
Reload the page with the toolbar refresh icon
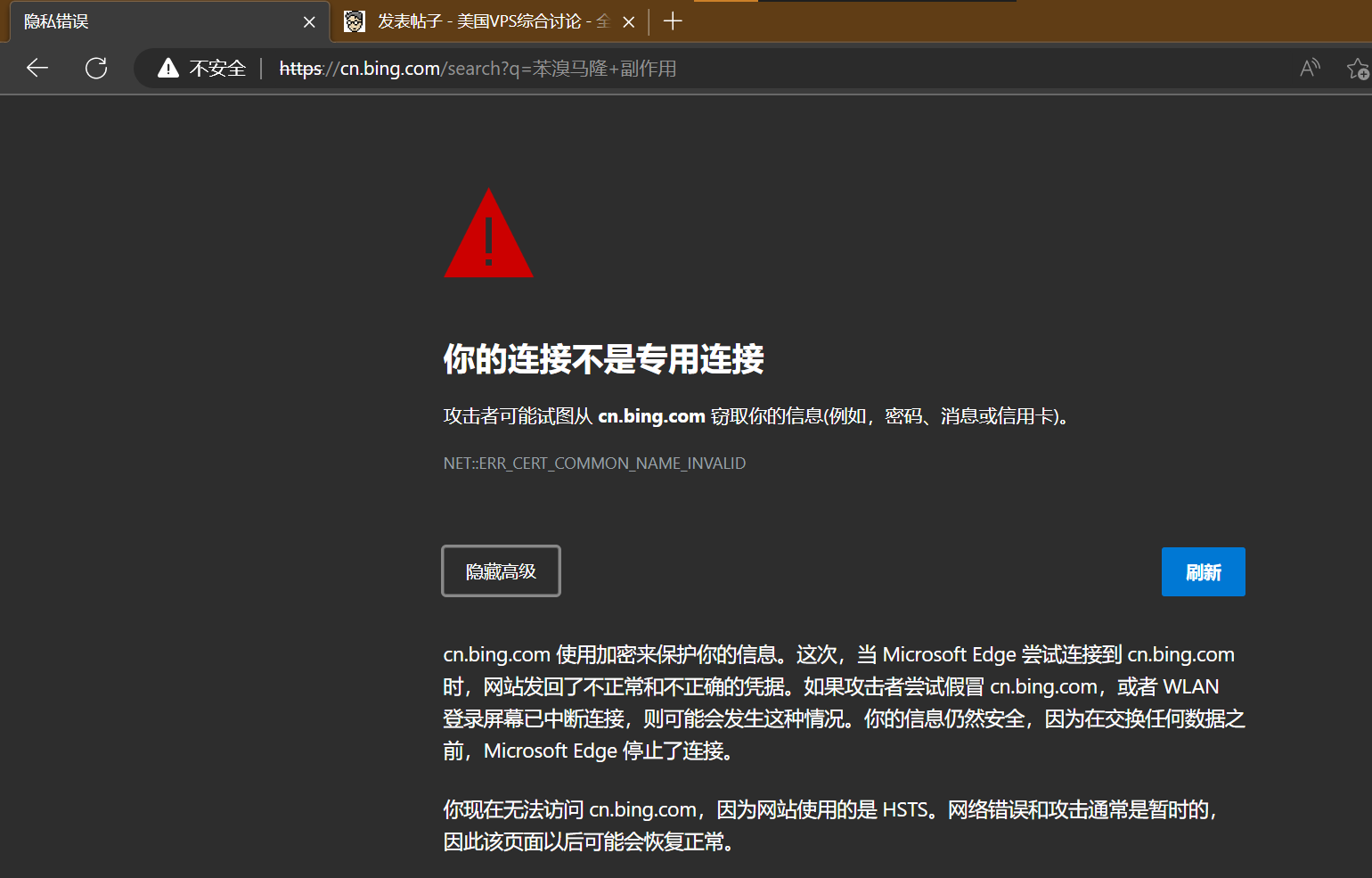click(x=96, y=68)
